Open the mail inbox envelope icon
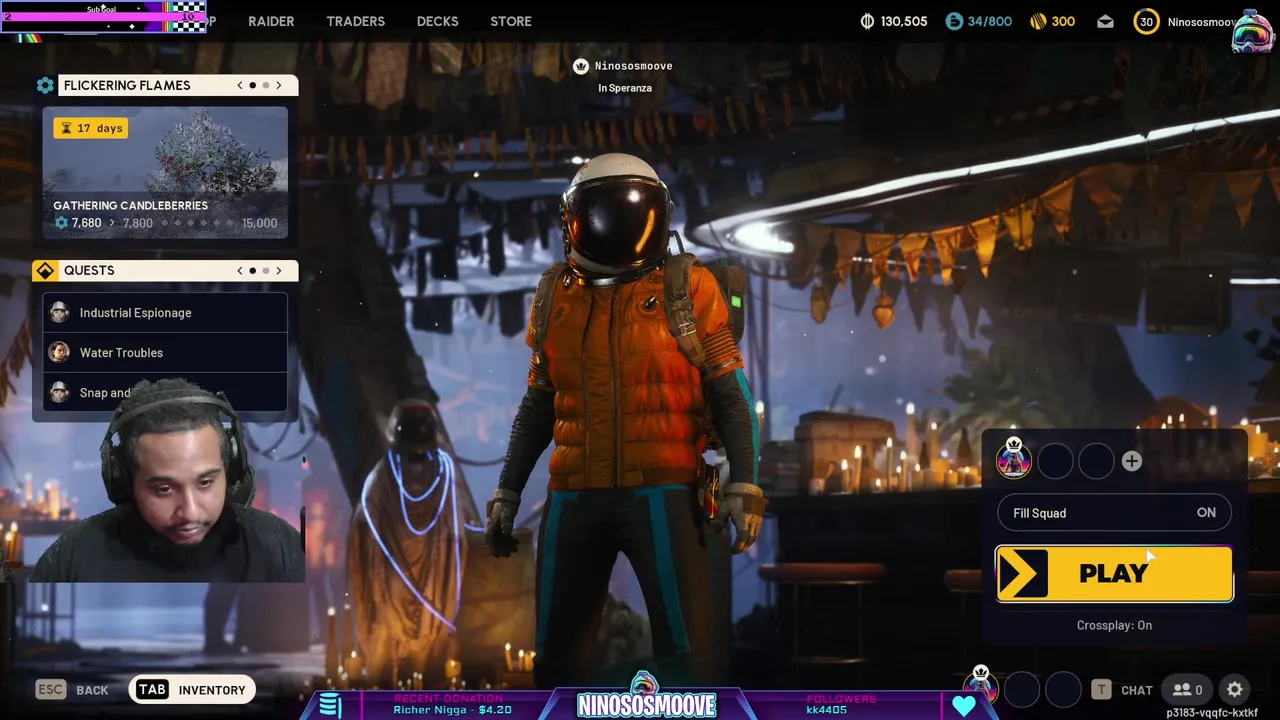This screenshot has height=720, width=1280. 1105,21
